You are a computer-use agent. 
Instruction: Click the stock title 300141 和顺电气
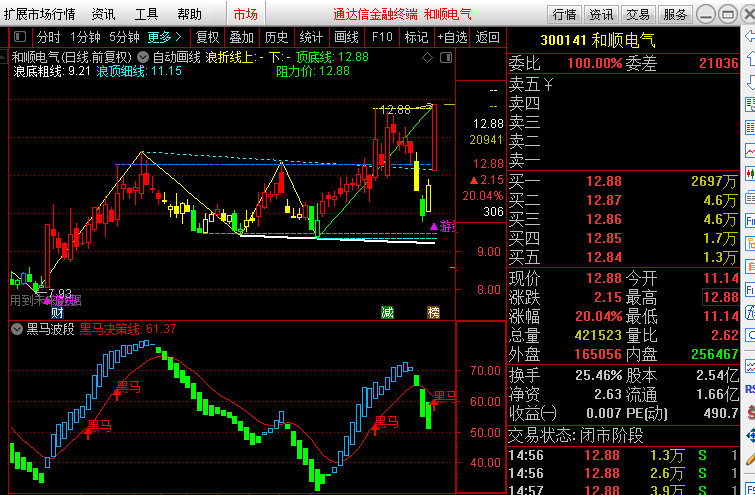tap(598, 40)
